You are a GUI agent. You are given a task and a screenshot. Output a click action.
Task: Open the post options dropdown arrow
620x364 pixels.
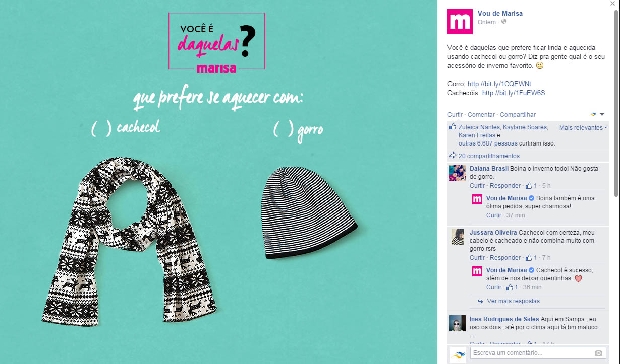pos(602,114)
